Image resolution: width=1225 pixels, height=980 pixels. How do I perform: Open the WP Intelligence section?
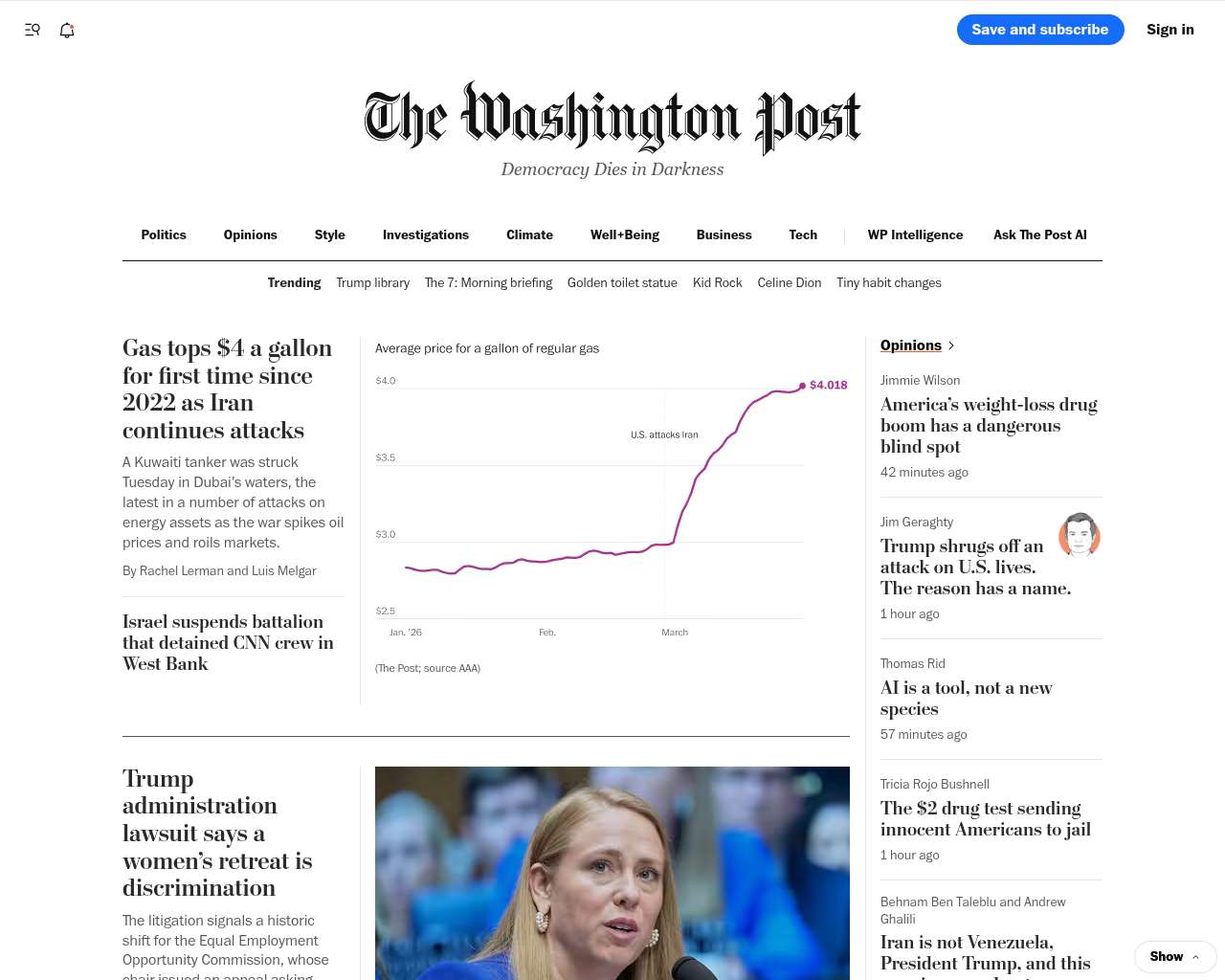click(915, 234)
